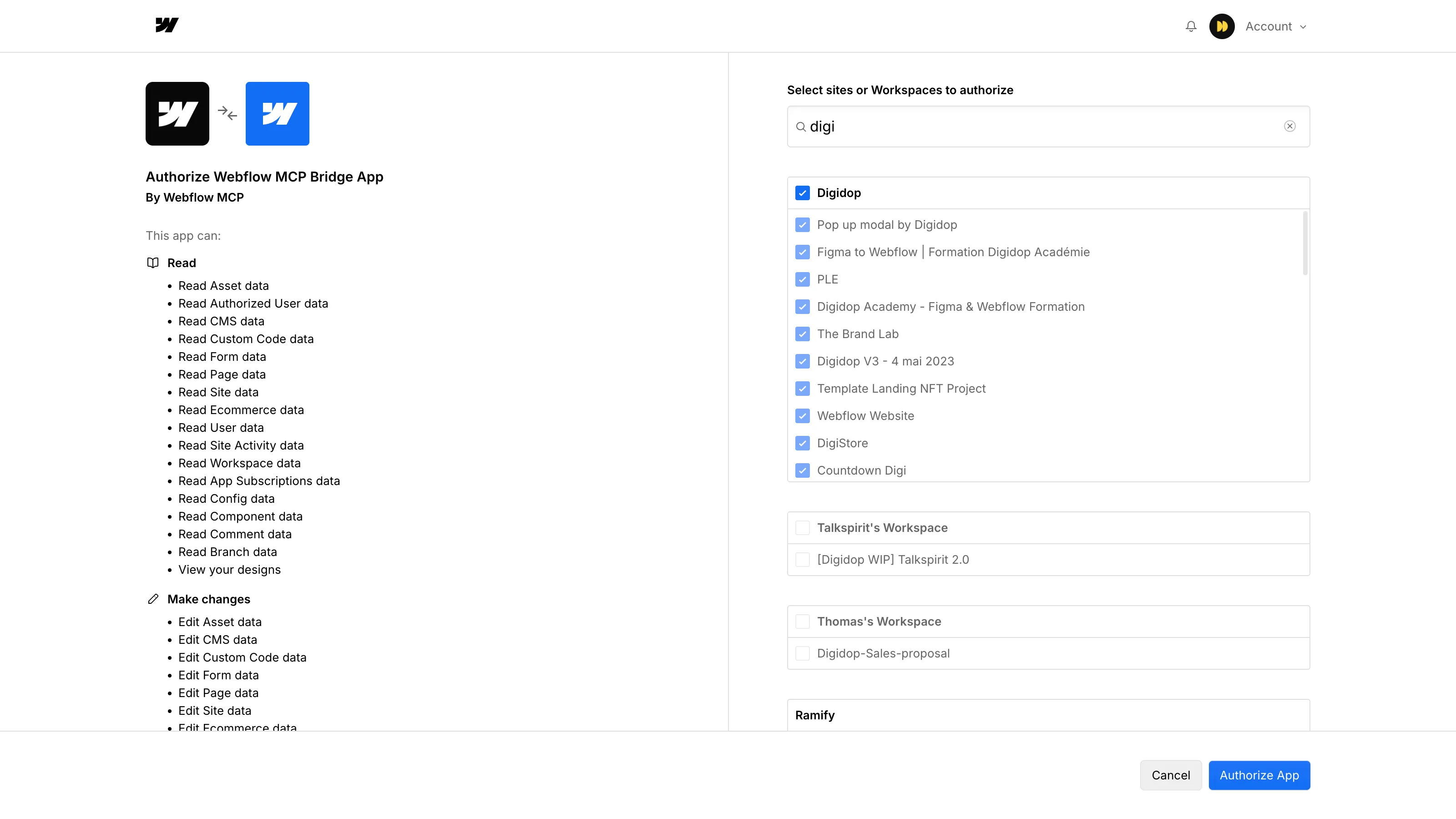
Task: Click the Digidop sites list scrollbar
Action: tap(1305, 243)
